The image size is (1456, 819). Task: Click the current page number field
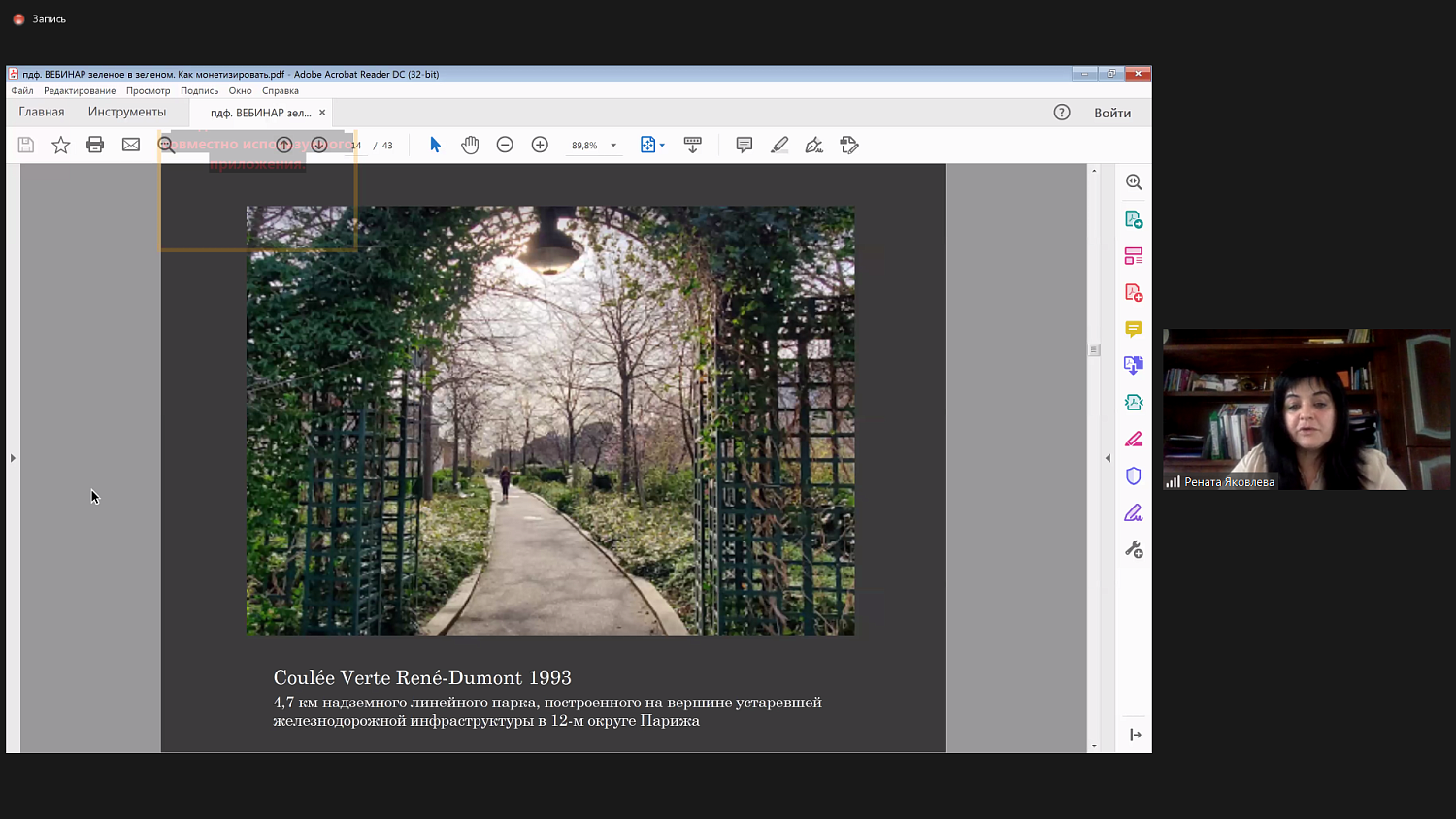(355, 146)
